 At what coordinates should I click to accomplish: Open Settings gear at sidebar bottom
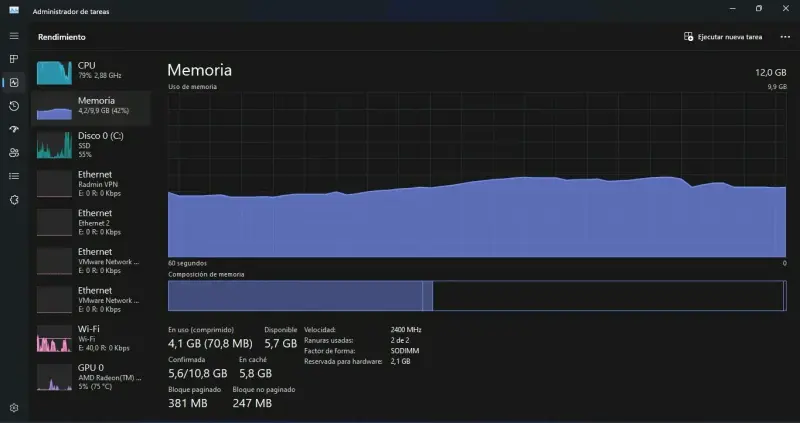[14, 408]
